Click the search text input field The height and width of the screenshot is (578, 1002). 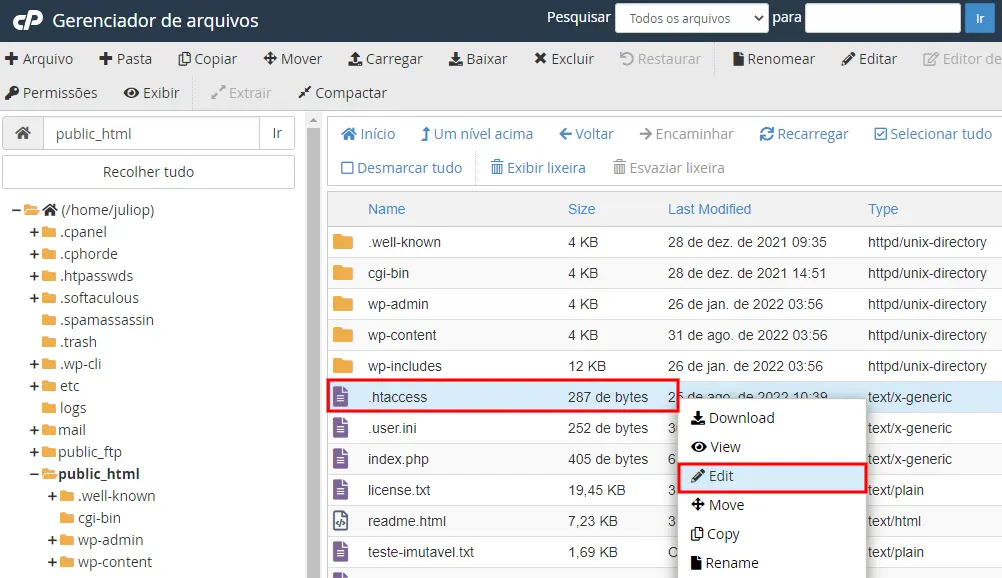pos(883,18)
